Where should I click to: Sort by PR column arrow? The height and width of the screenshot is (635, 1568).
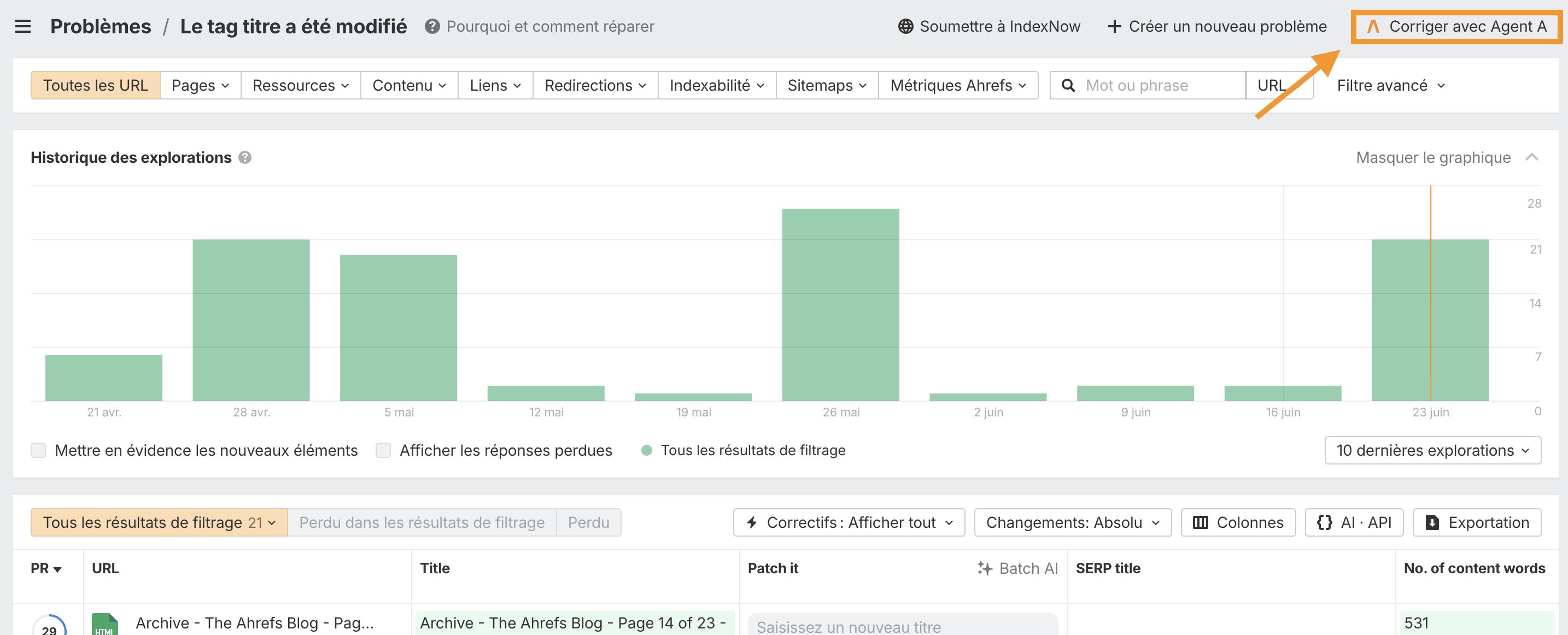point(58,569)
